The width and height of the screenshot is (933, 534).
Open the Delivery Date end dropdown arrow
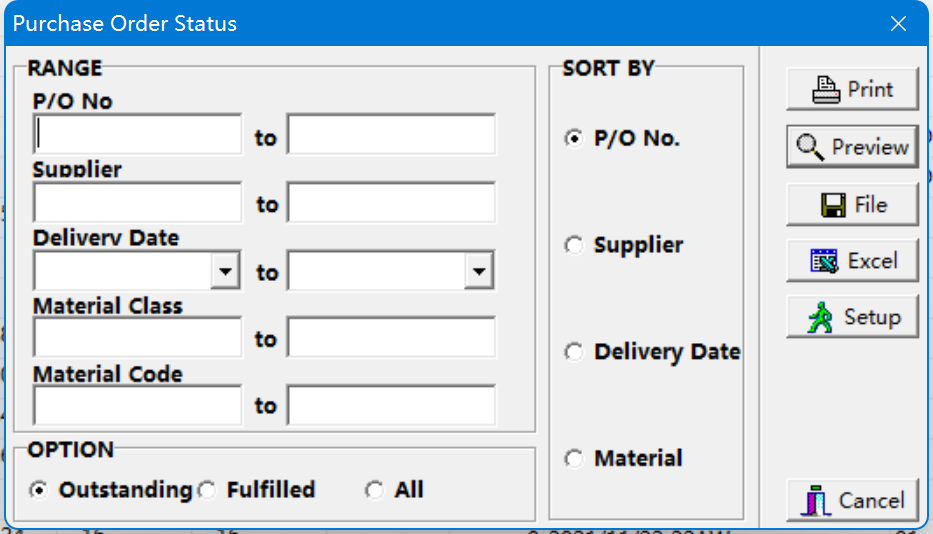[x=479, y=271]
